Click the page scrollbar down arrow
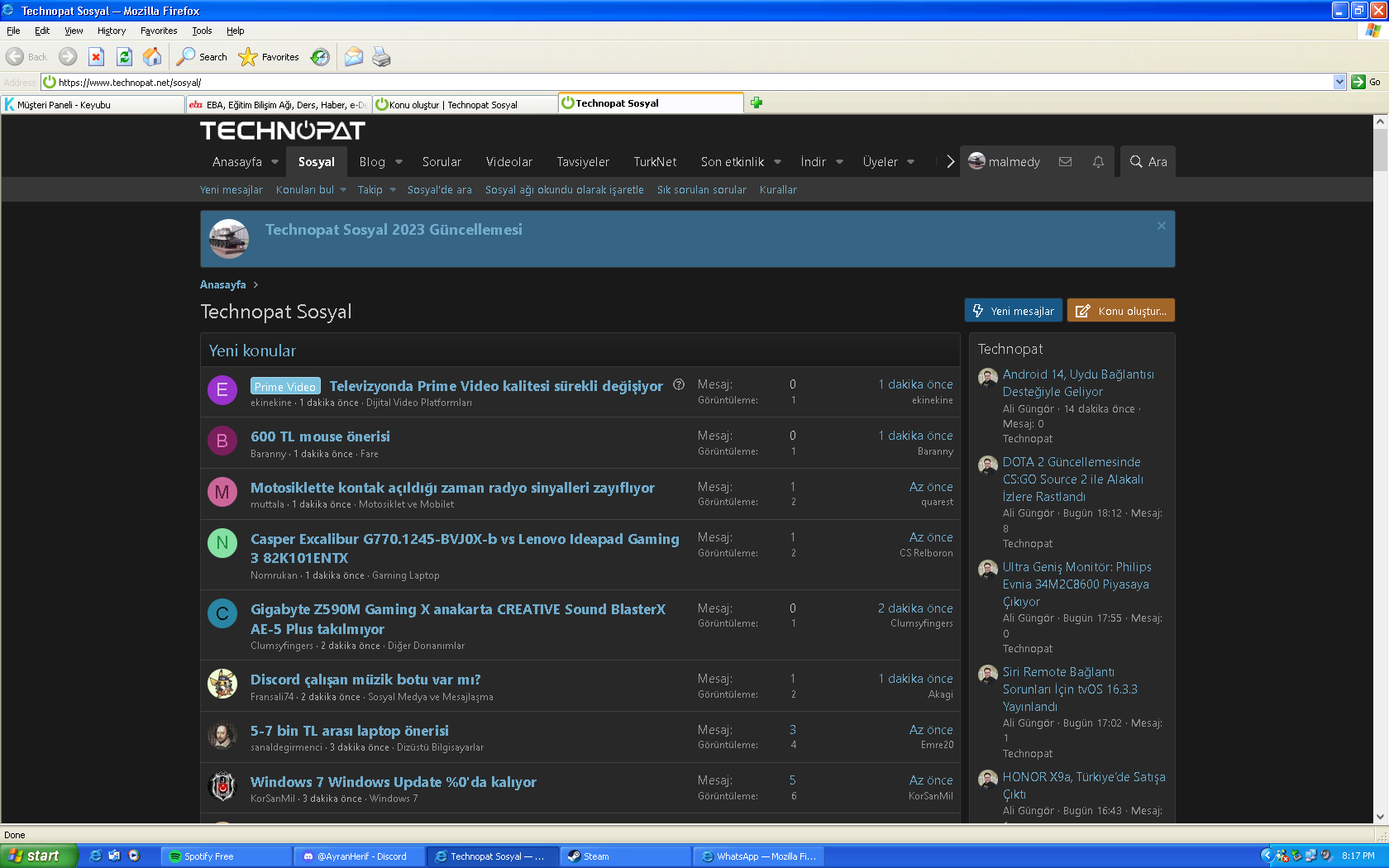Viewport: 1389px width, 868px height. tap(1380, 816)
